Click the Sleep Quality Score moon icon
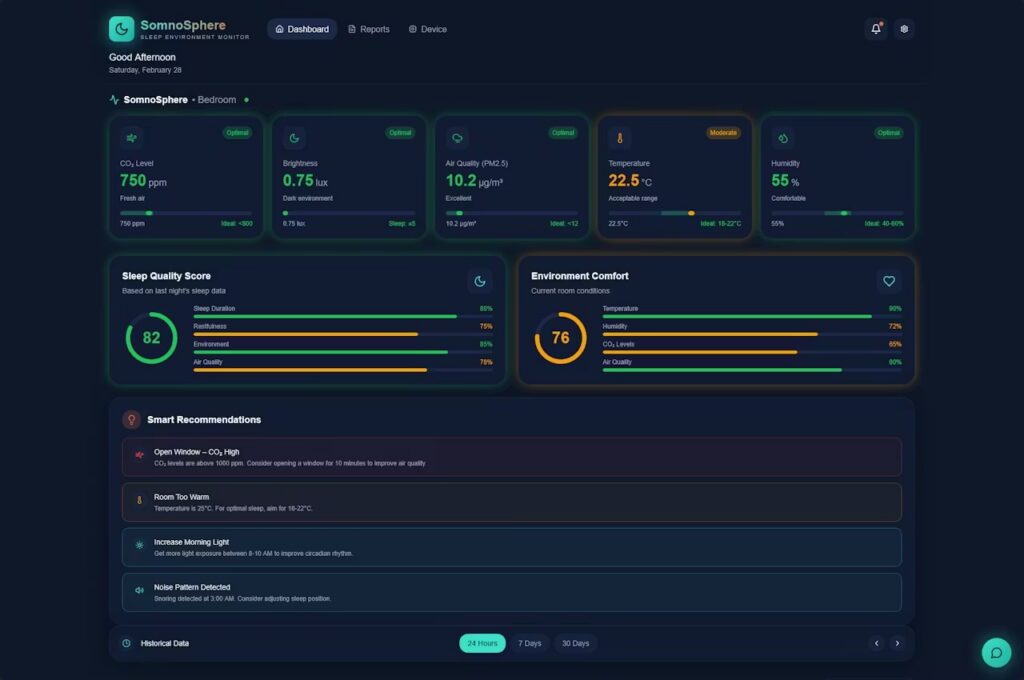This screenshot has height=680, width=1024. (x=480, y=281)
